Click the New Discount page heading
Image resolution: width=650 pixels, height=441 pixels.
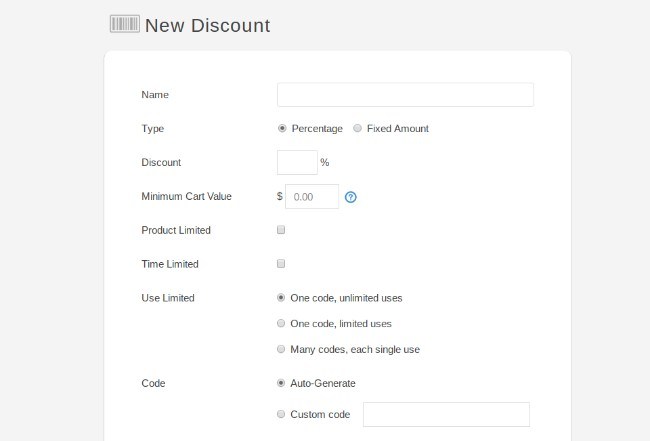point(207,25)
